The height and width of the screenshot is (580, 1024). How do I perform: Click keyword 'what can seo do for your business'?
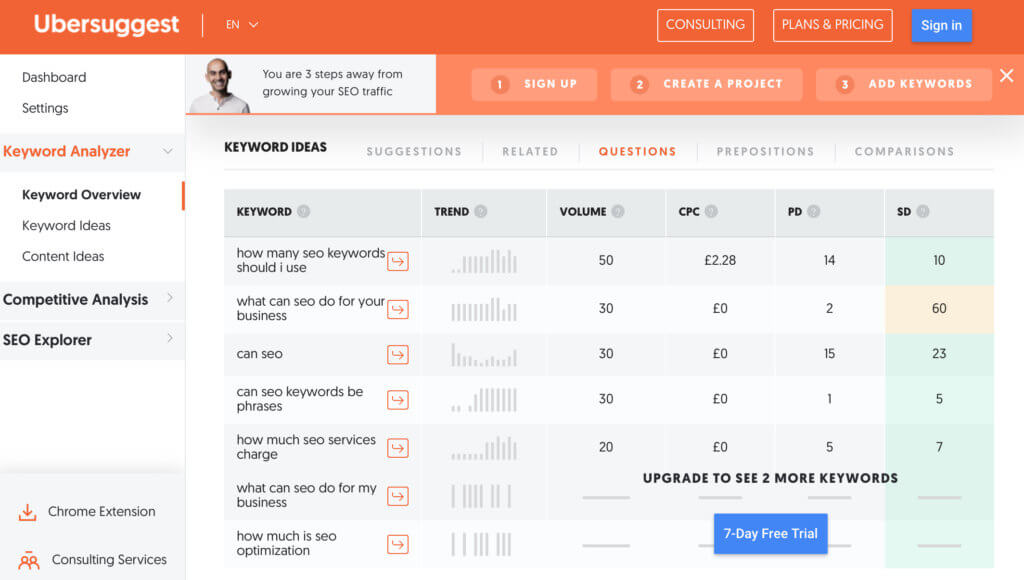click(x=311, y=308)
